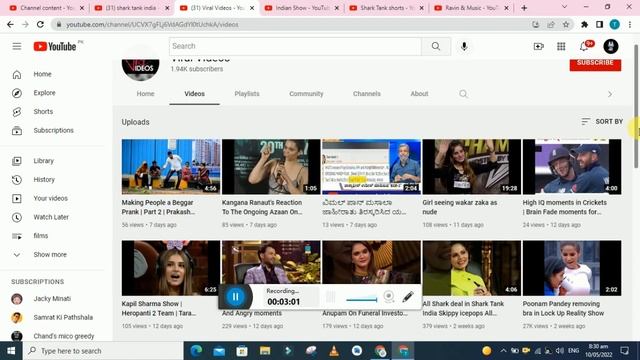Click the recorder audio level slider

pyautogui.click(x=362, y=300)
